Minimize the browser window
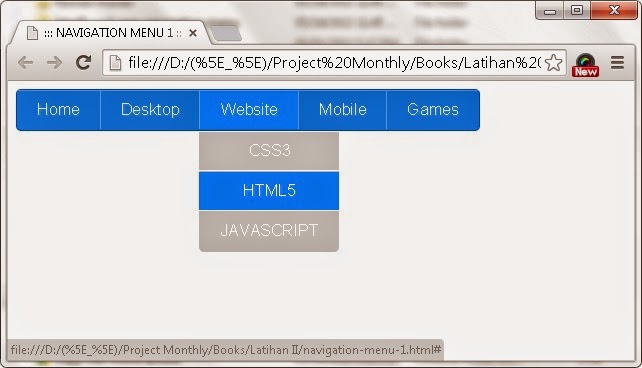 (x=550, y=11)
